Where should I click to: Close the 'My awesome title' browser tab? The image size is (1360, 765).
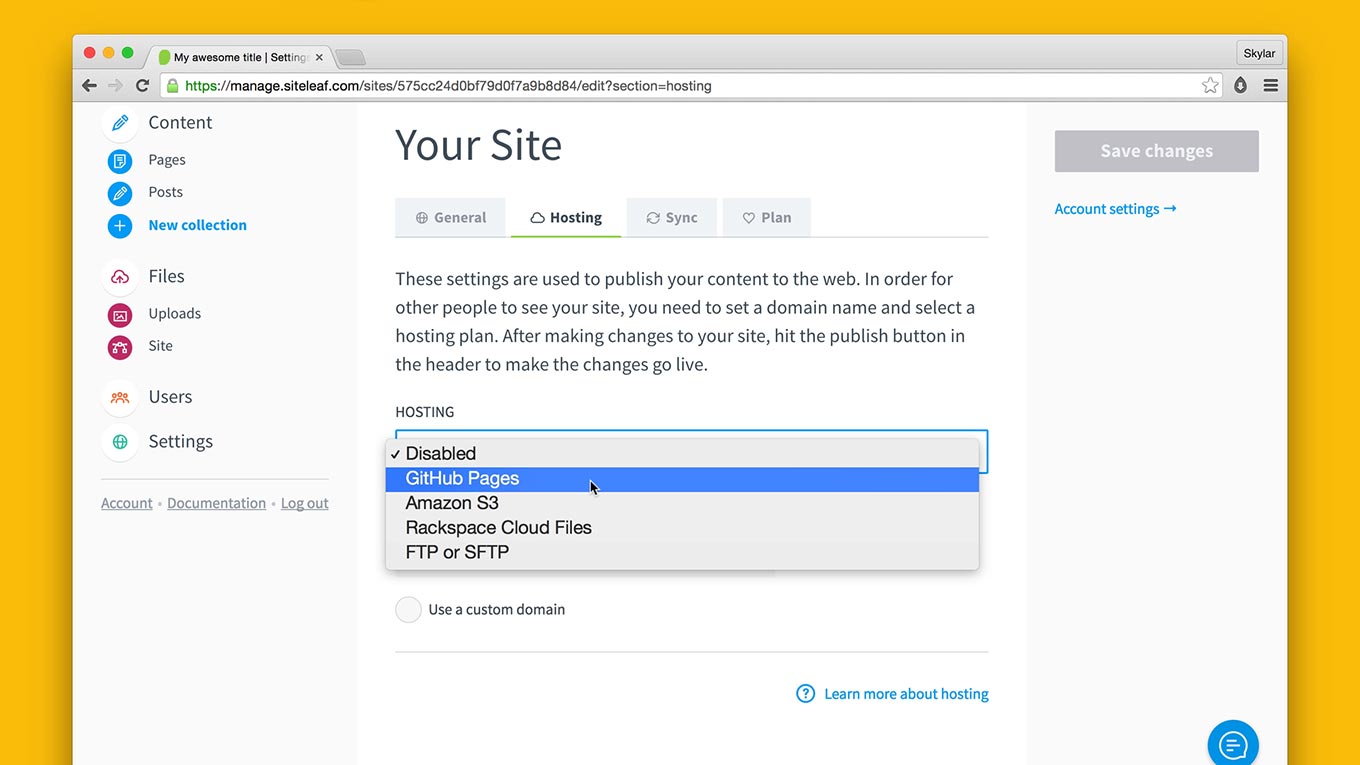click(x=319, y=58)
